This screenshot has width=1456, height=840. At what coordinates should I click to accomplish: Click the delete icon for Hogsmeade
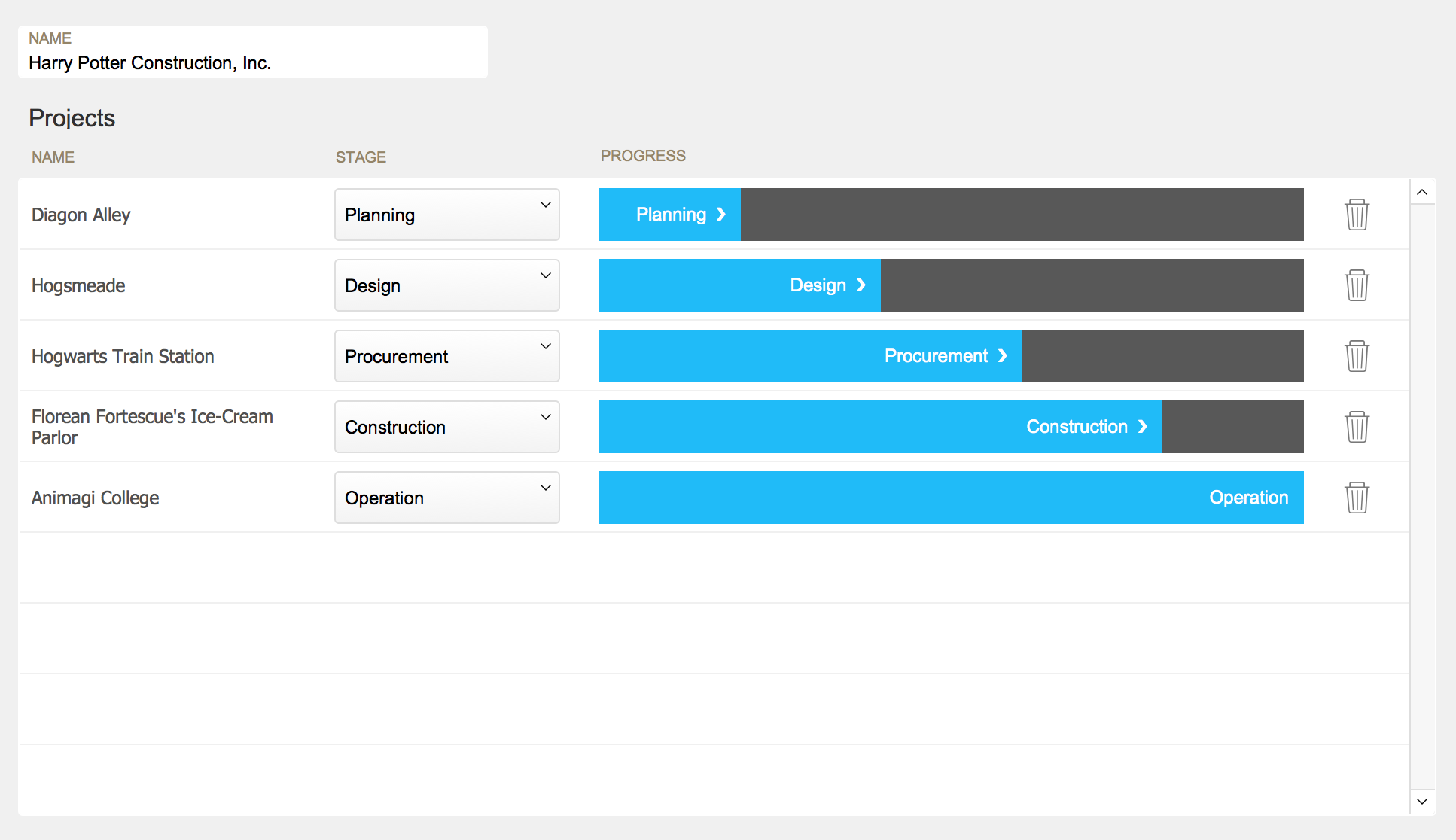[x=1358, y=284]
